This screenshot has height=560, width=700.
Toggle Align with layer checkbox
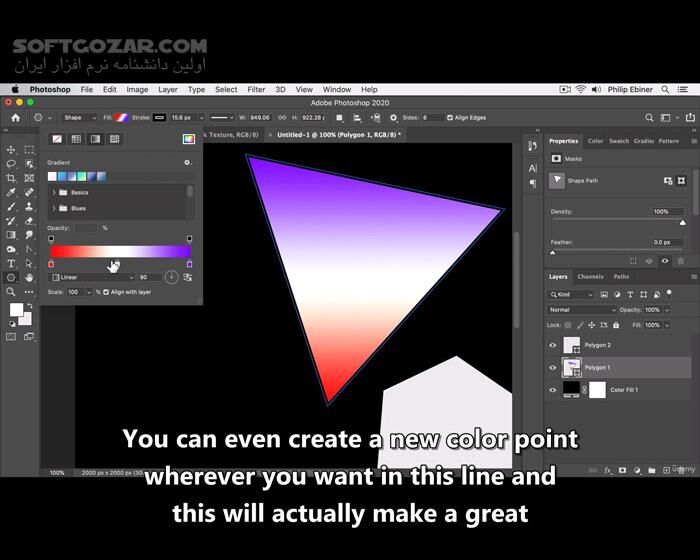(106, 292)
